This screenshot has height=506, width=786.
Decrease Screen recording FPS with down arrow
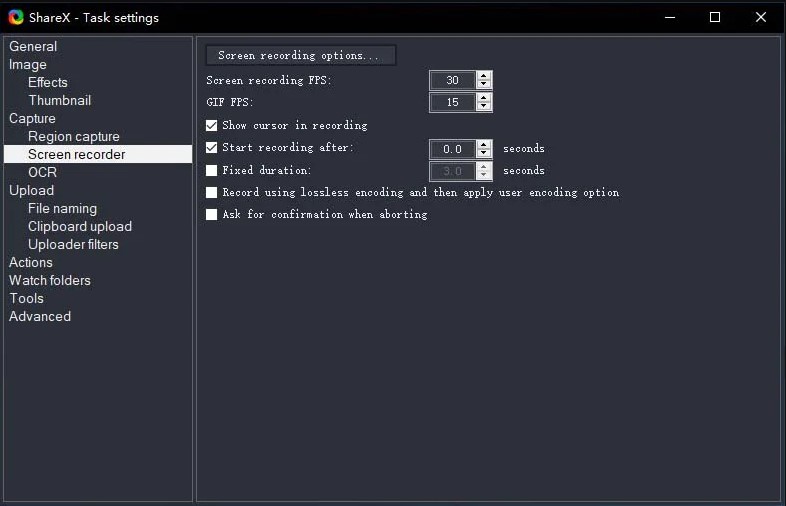(483, 84)
